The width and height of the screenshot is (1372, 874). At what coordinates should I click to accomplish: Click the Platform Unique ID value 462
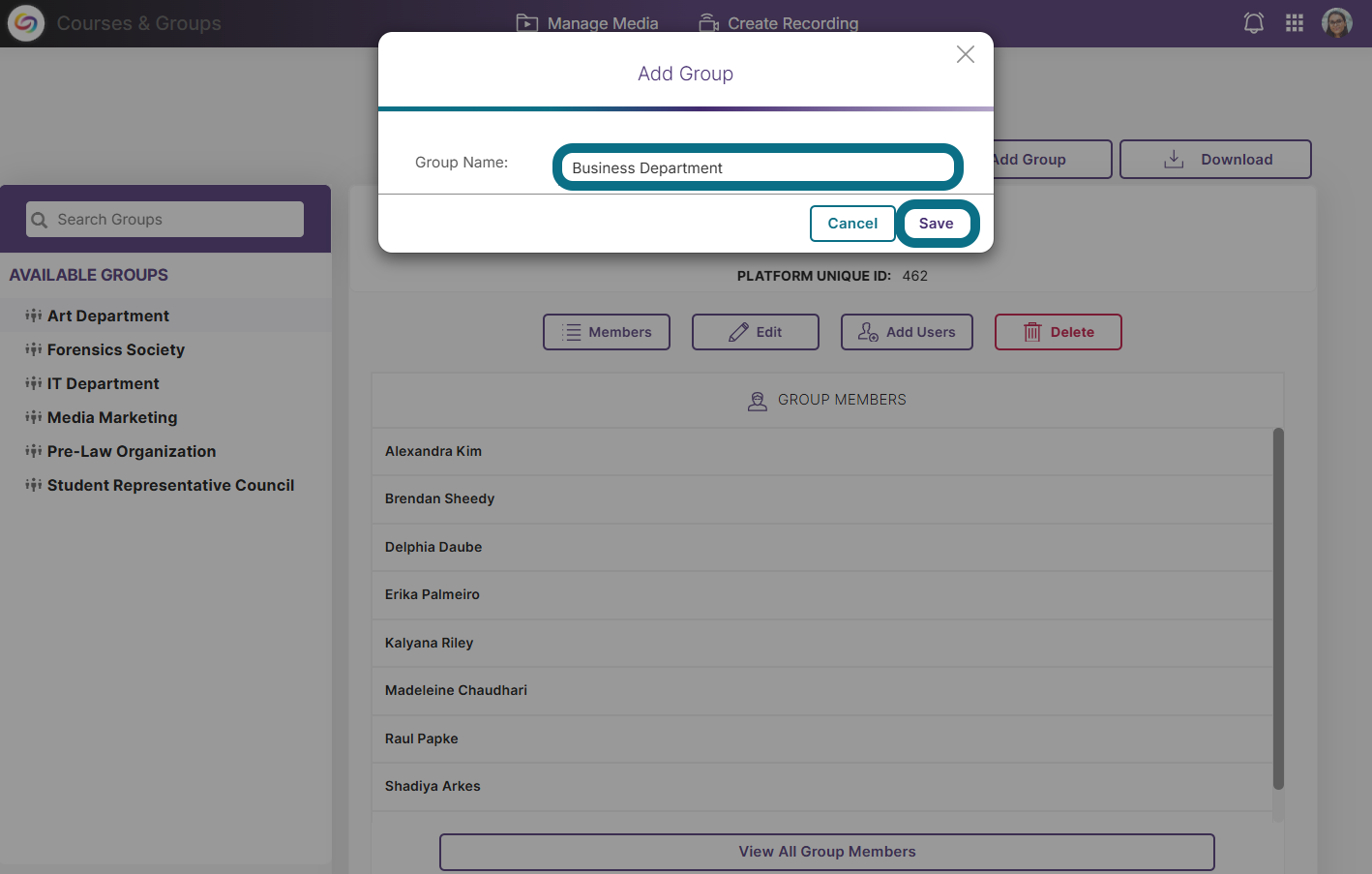coord(915,276)
